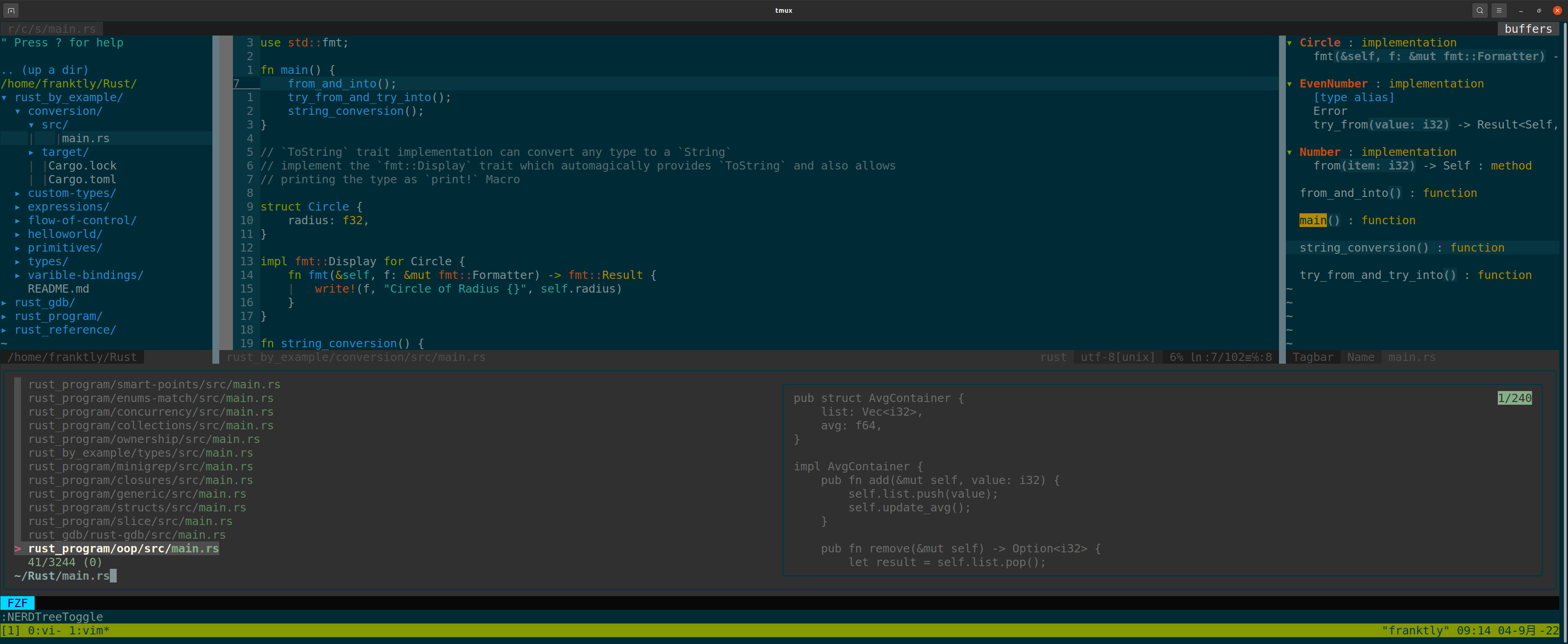
Task: Pick rust_program/collections/src/main.rs in FZF list
Action: [x=151, y=426]
